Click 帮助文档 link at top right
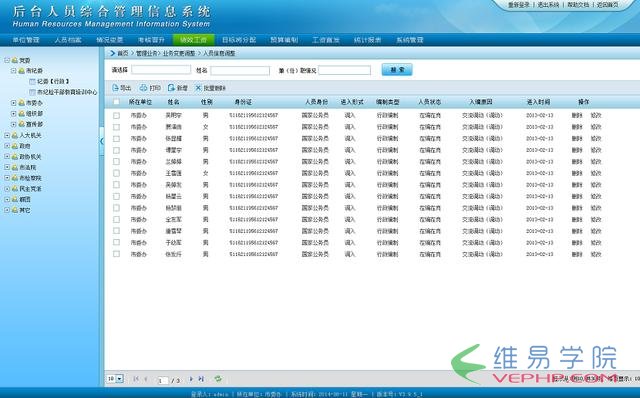 [578, 5]
